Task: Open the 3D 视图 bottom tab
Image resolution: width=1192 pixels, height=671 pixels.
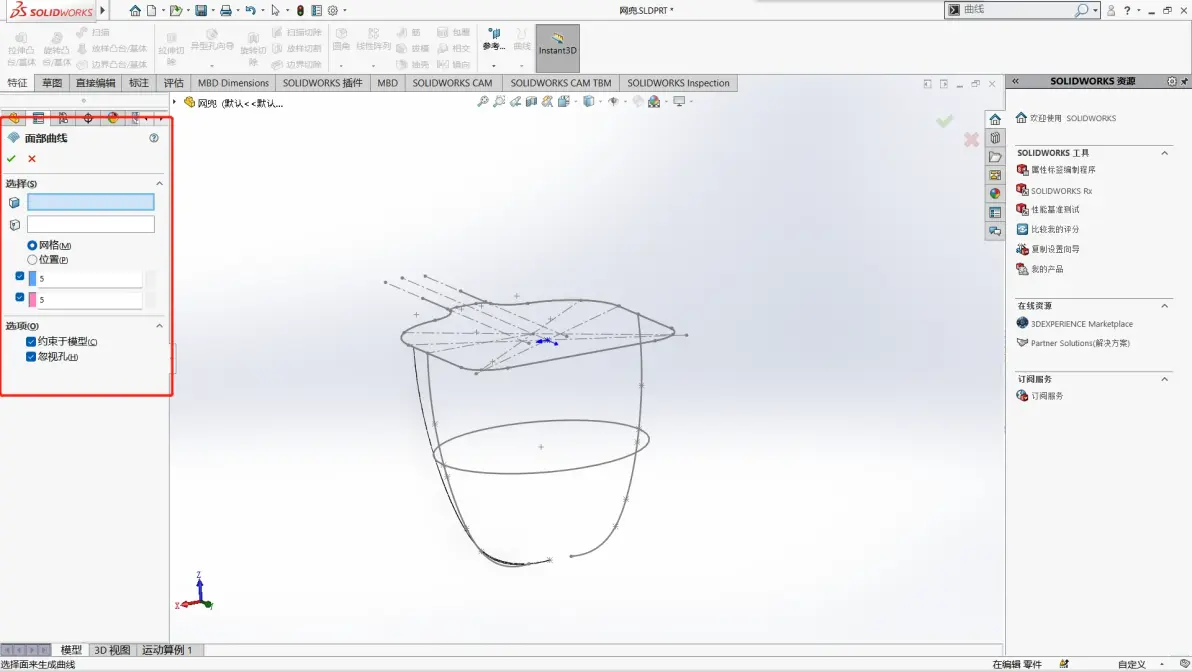Action: click(x=112, y=650)
